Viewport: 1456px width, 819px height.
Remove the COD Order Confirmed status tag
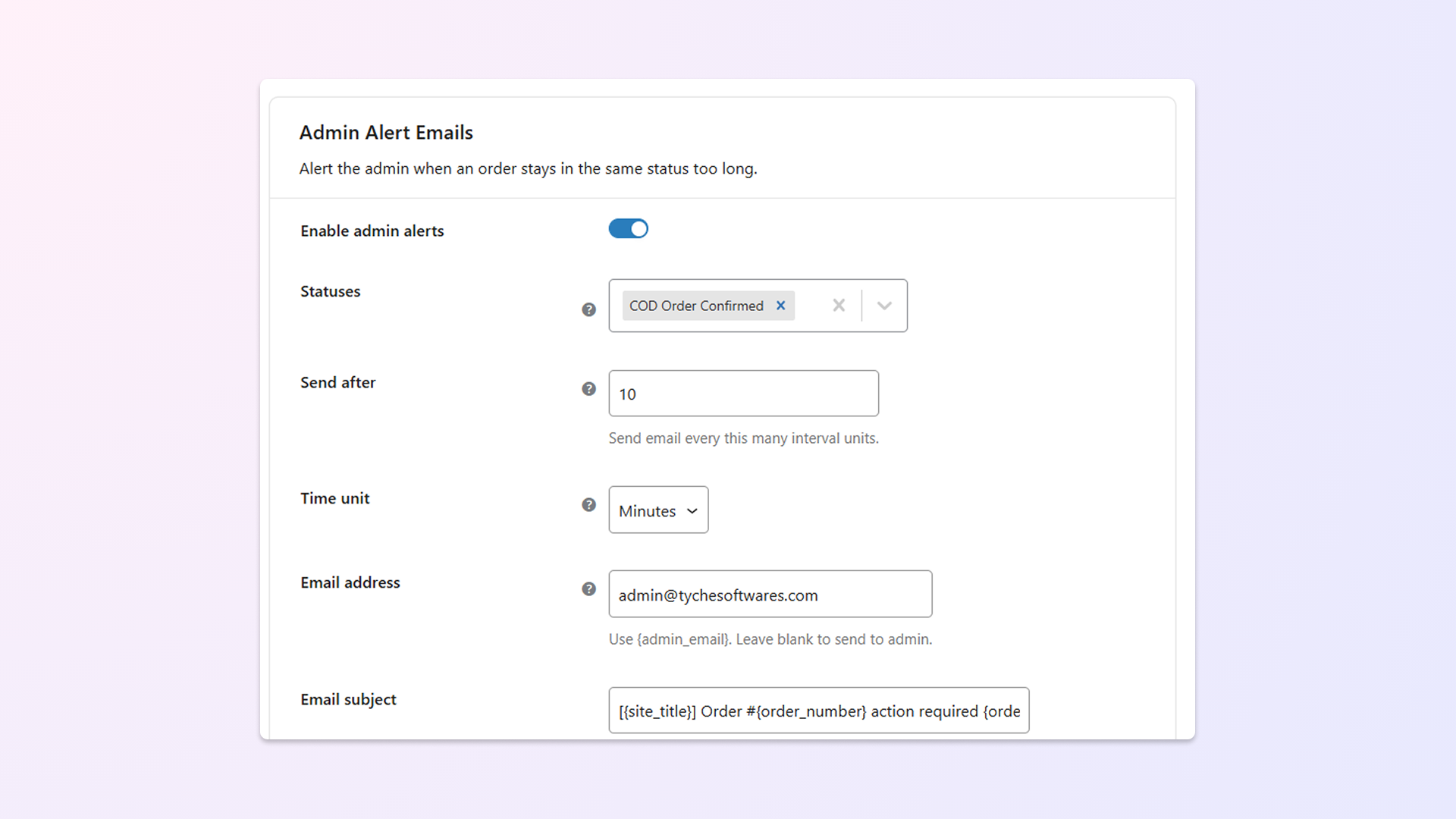(x=780, y=306)
